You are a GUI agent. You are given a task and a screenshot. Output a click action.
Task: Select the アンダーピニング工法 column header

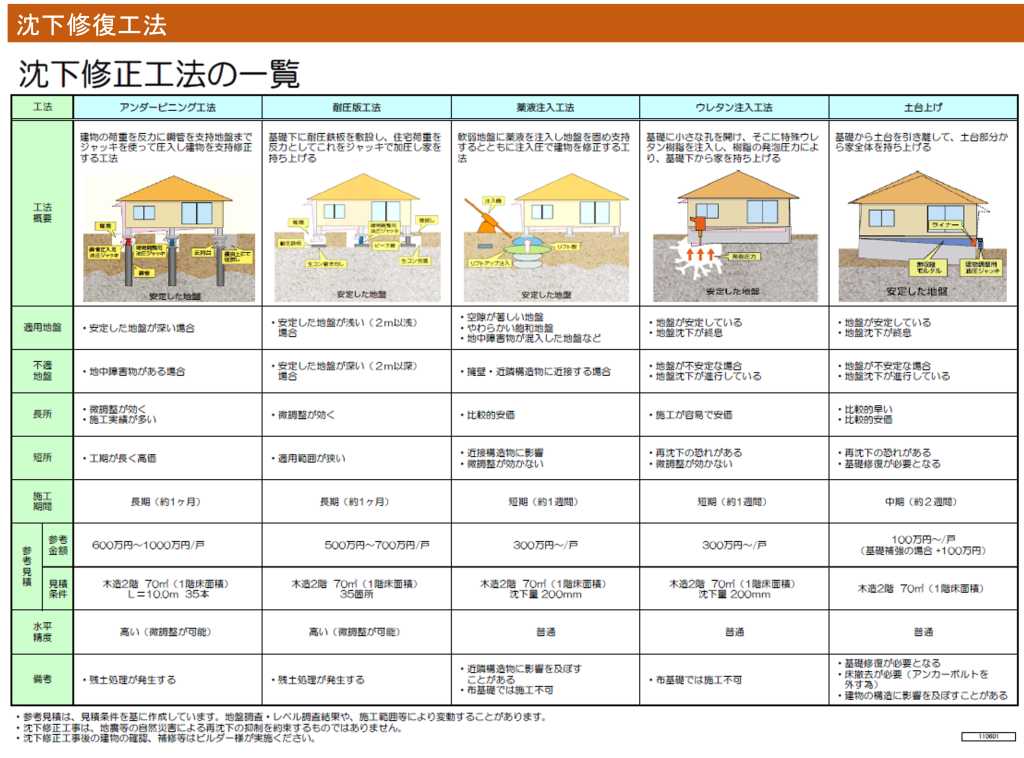(x=168, y=107)
